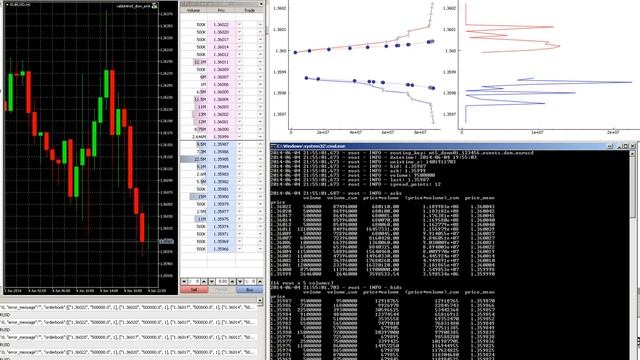Click the sell arrow on the 1.36005 row
This screenshot has height=360, width=640.
[240, 92]
